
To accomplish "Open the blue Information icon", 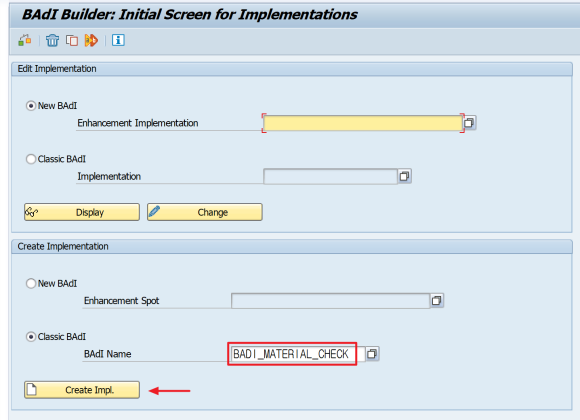I will 118,40.
